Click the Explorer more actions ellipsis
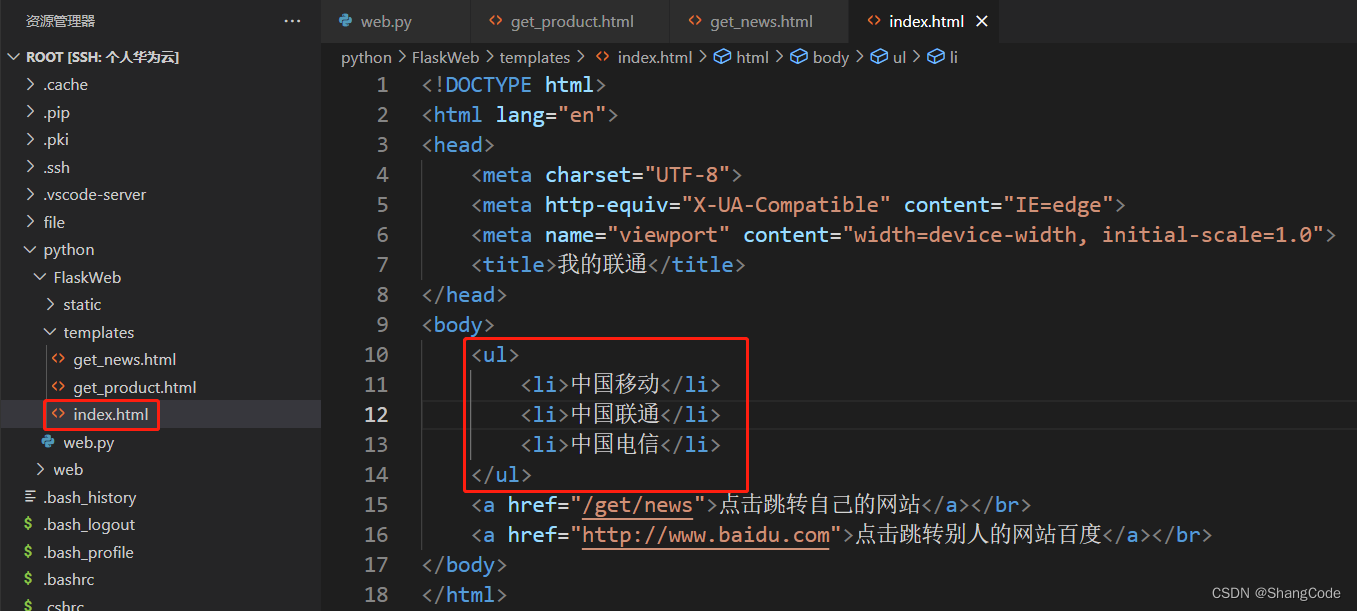This screenshot has height=611, width=1357. pyautogui.click(x=292, y=21)
